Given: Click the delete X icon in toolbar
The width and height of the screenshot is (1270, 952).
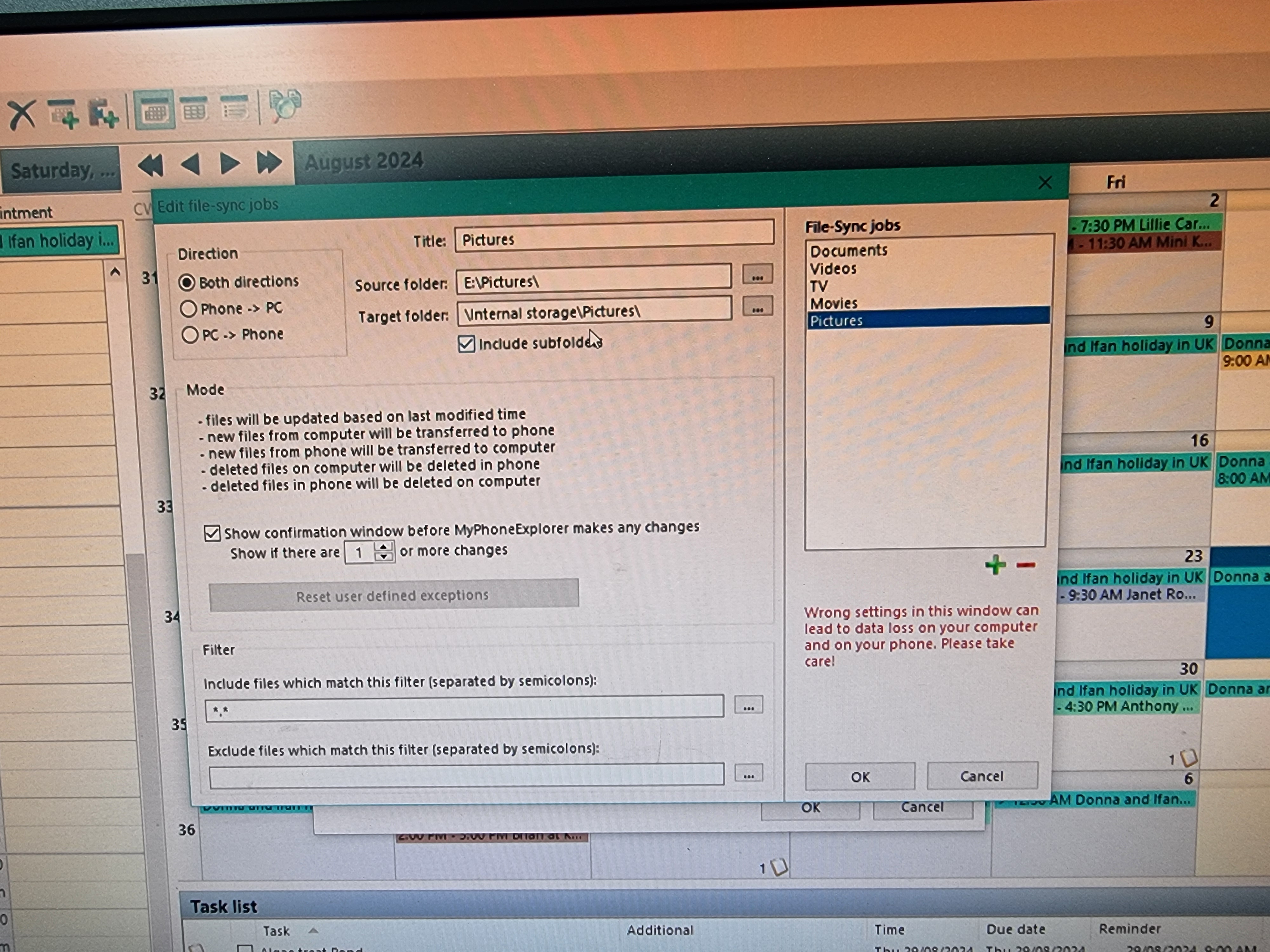Looking at the screenshot, I should [23, 114].
